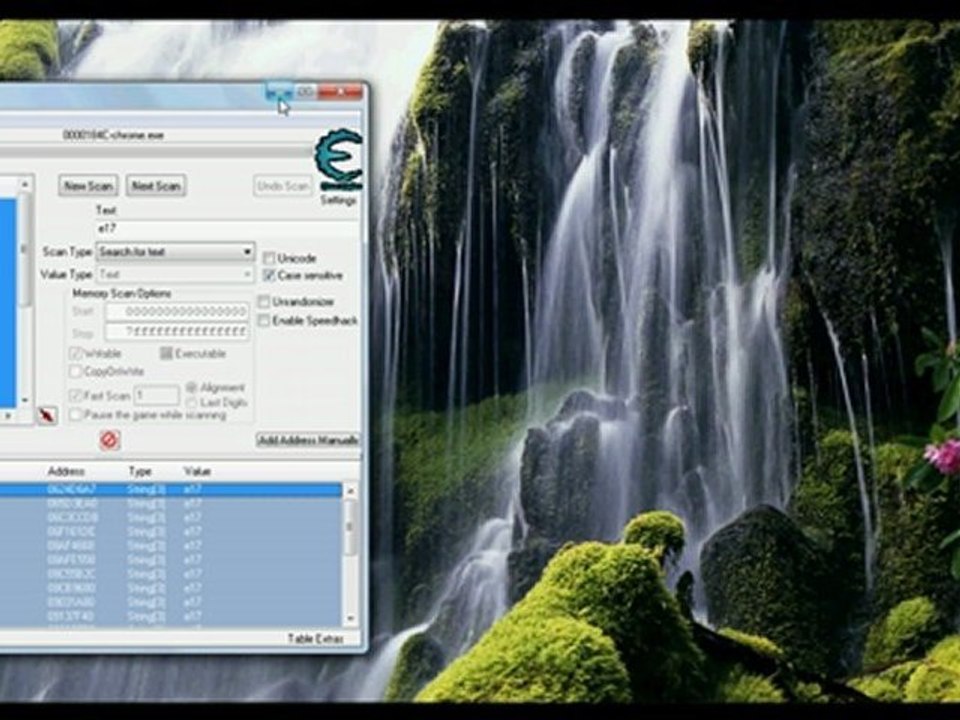Click the Text search input field

[227, 228]
